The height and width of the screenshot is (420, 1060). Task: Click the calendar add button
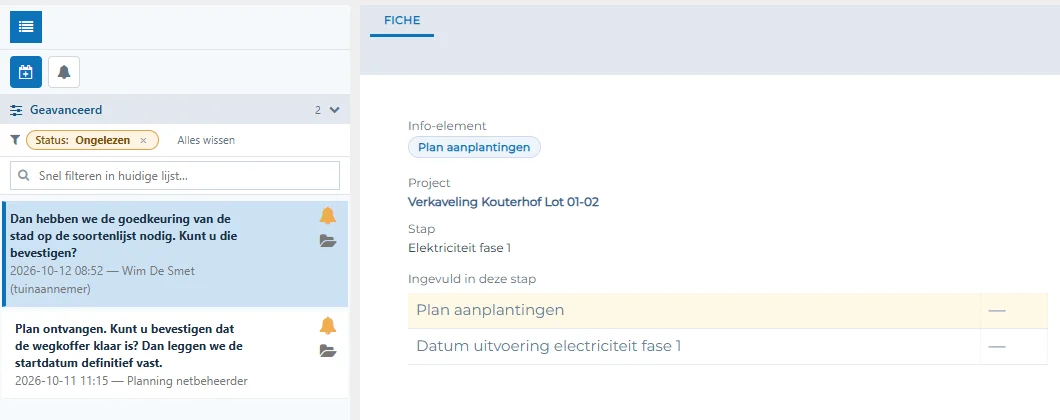26,72
